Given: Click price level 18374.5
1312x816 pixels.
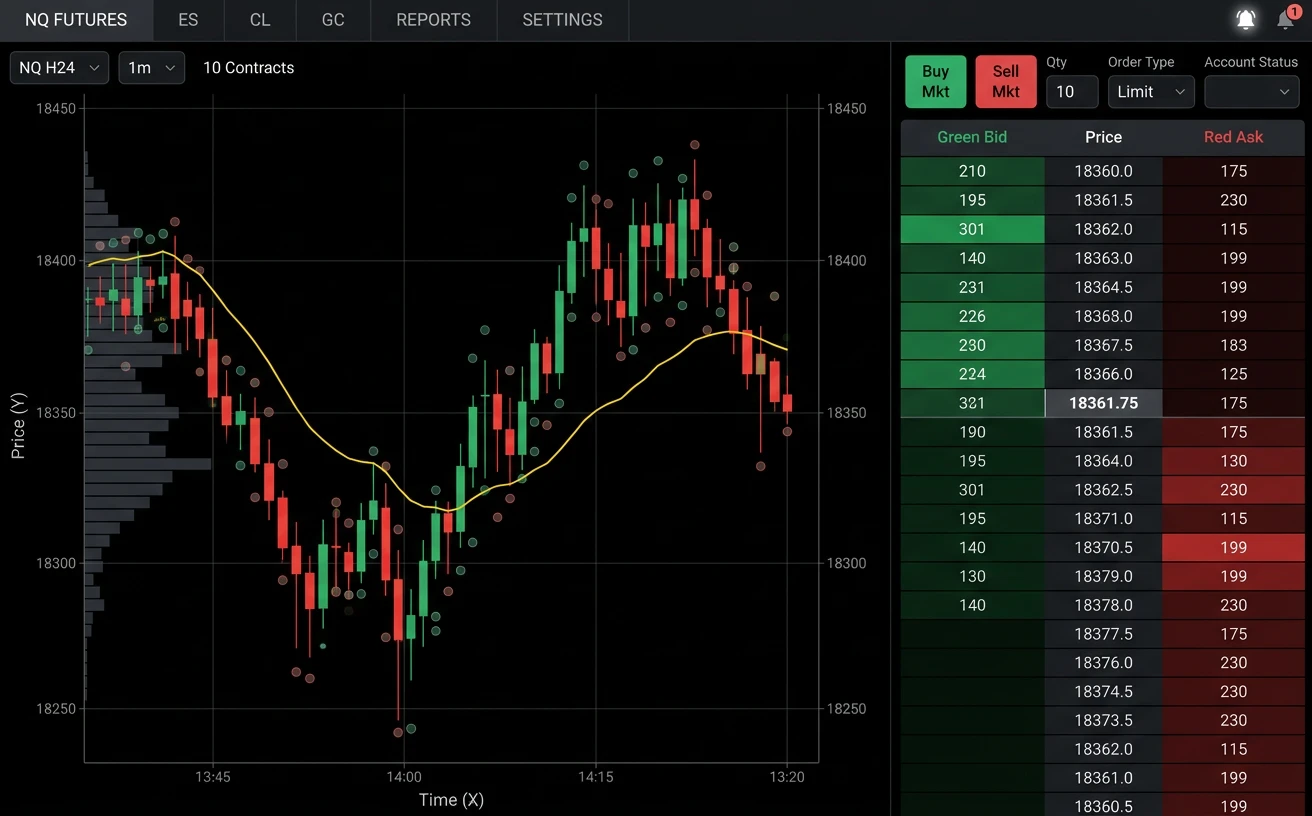Looking at the screenshot, I should coord(1103,692).
